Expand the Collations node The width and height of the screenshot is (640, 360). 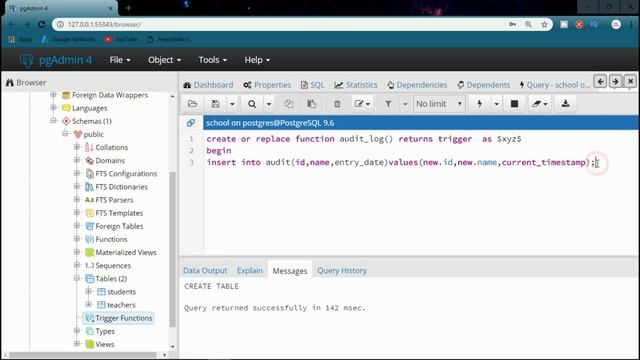pyautogui.click(x=77, y=147)
